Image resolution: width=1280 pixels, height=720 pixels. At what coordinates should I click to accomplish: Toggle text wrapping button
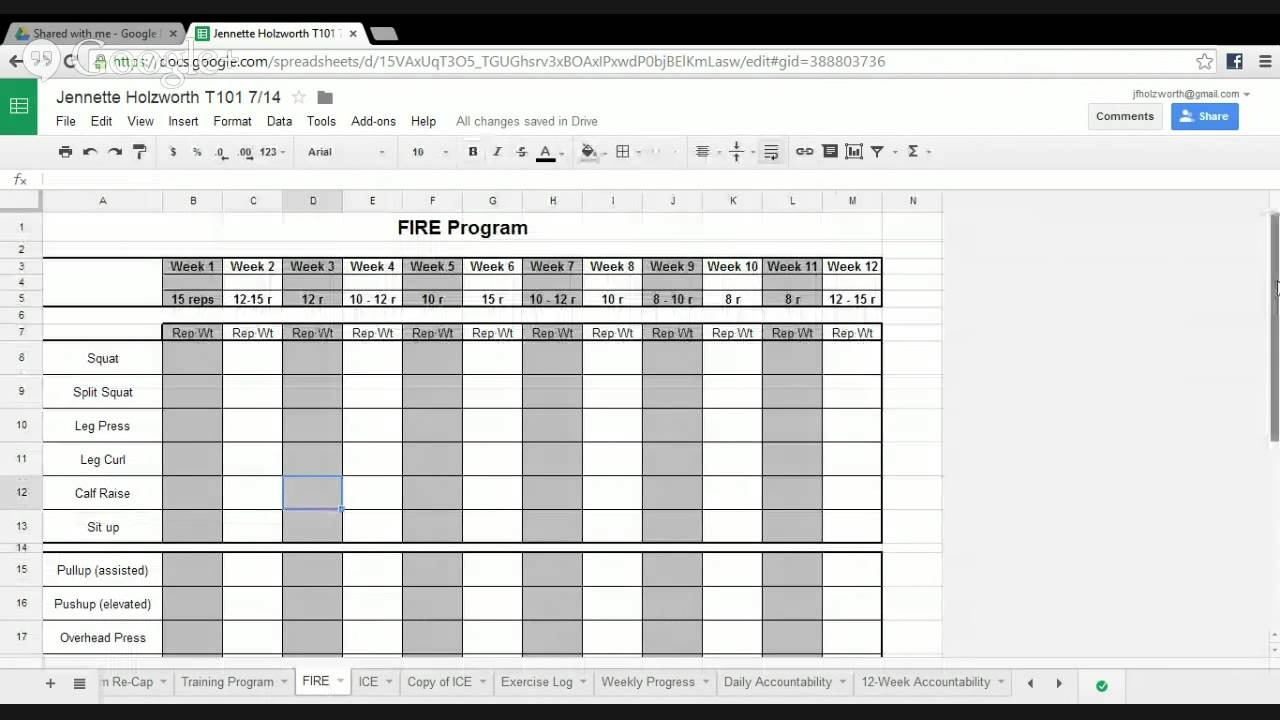coord(771,152)
